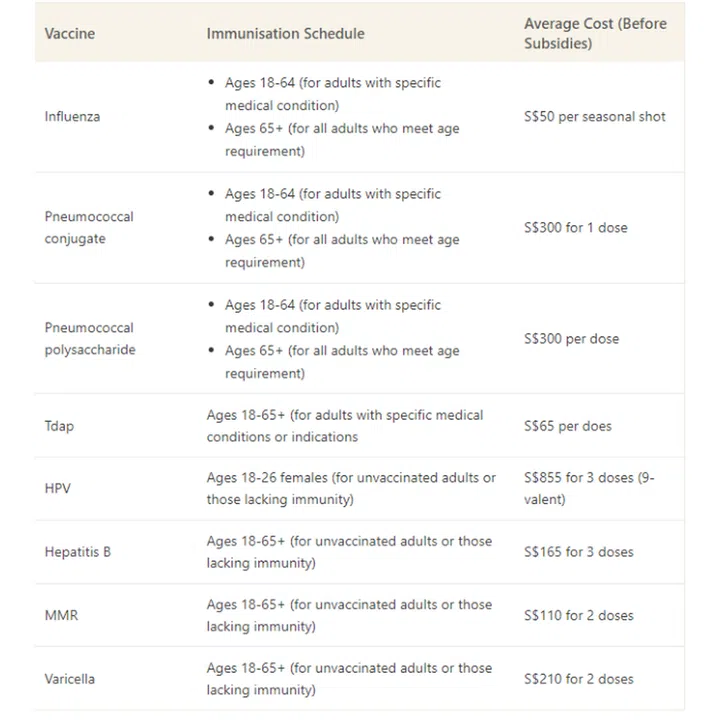Image resolution: width=720 pixels, height=720 pixels.
Task: Click the Tdap vaccine name cell
Action: point(59,426)
